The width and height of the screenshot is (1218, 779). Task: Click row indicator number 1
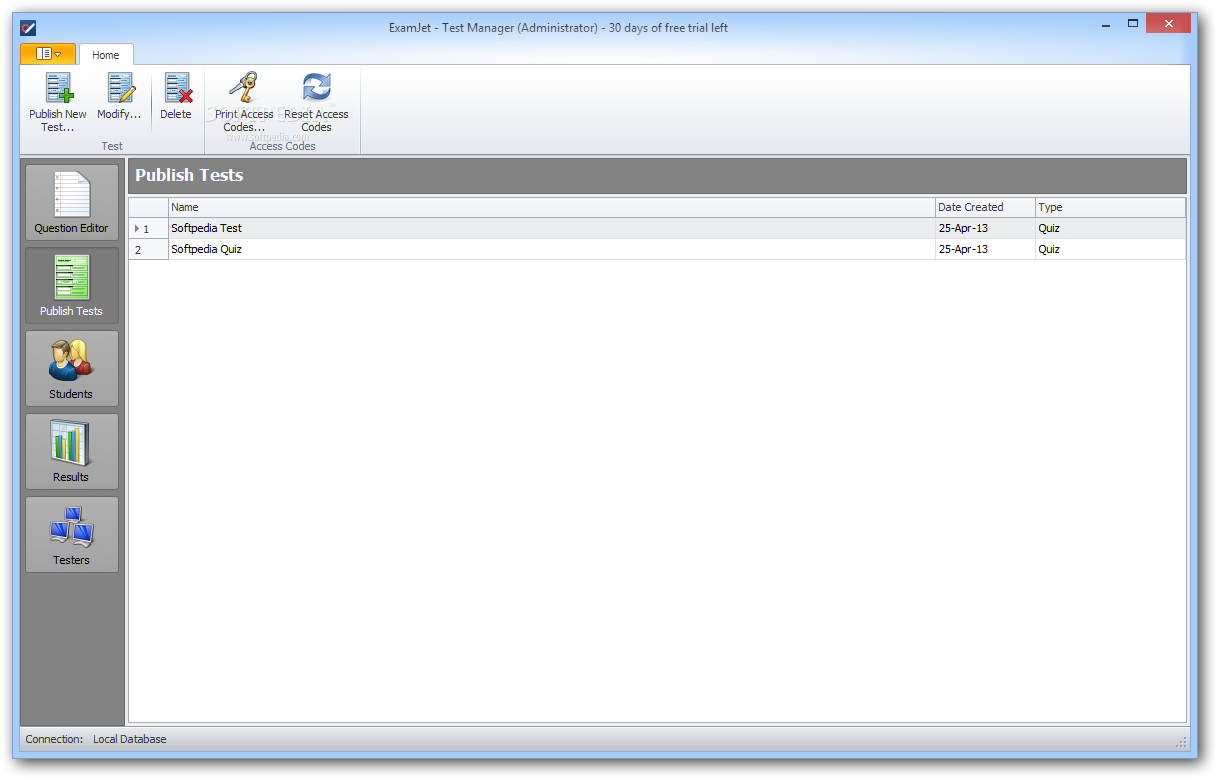[148, 228]
